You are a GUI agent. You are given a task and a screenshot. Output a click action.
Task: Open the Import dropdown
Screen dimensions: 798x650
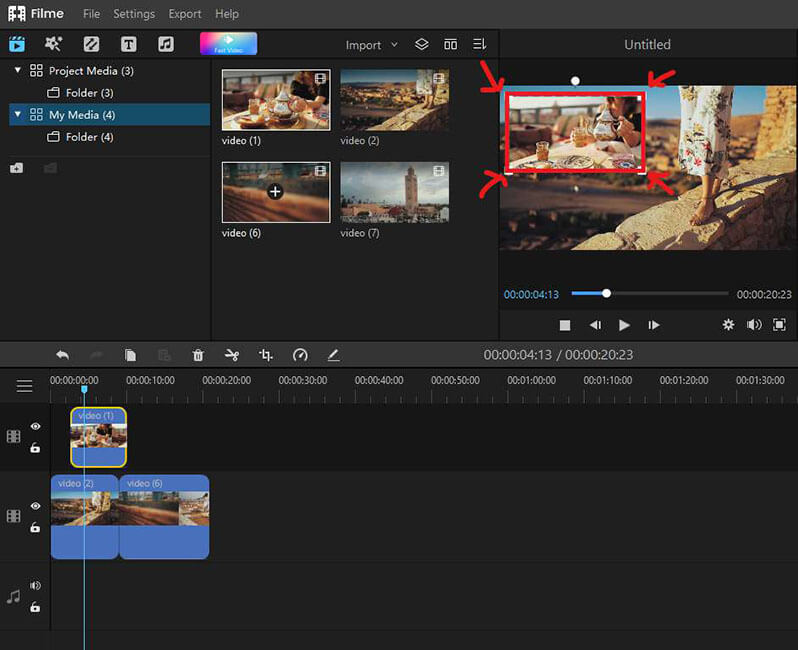pyautogui.click(x=372, y=45)
